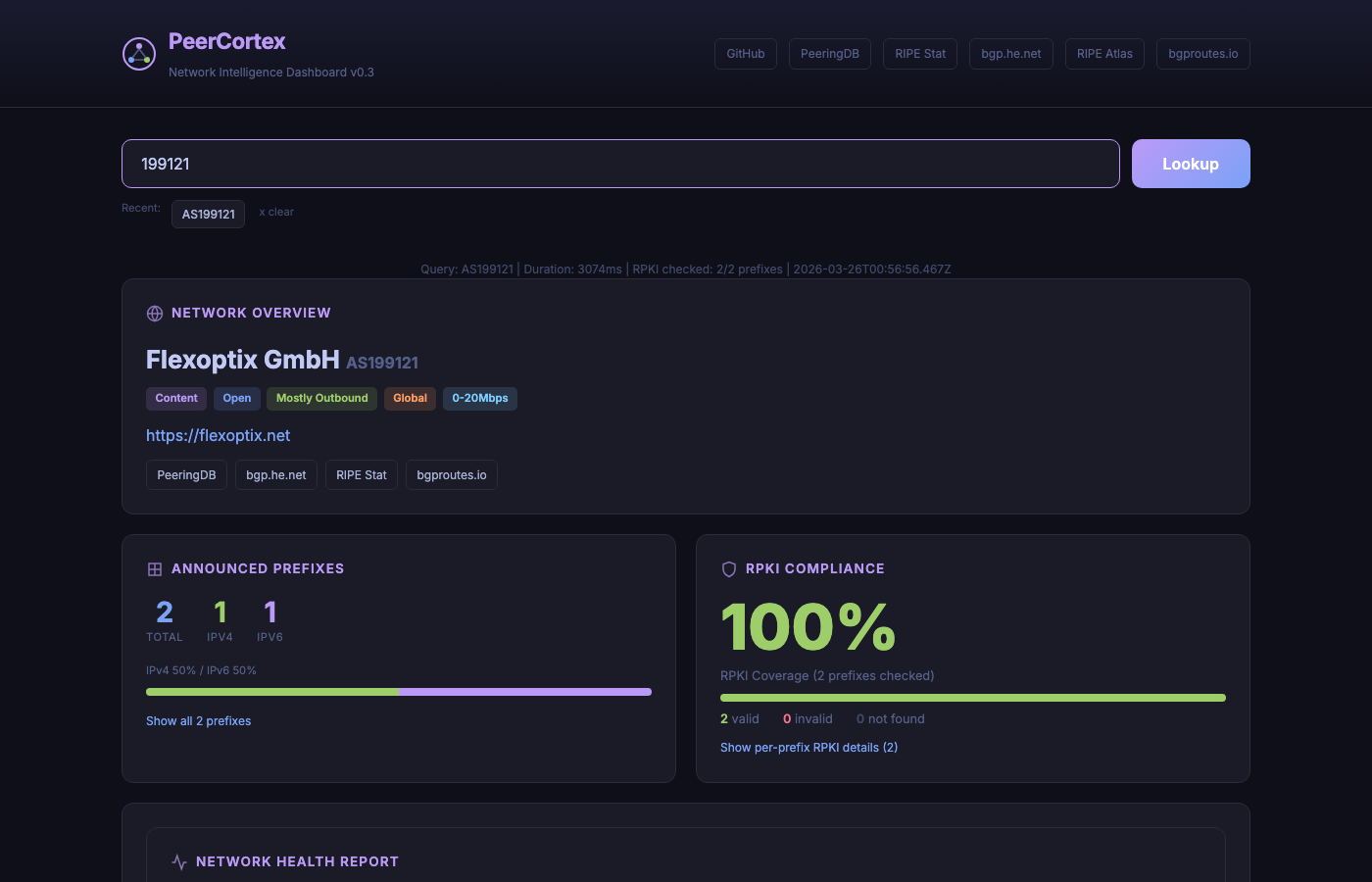Viewport: 1372px width, 882px height.
Task: Open bgp.he.net in the top navigation
Action: click(x=1011, y=54)
